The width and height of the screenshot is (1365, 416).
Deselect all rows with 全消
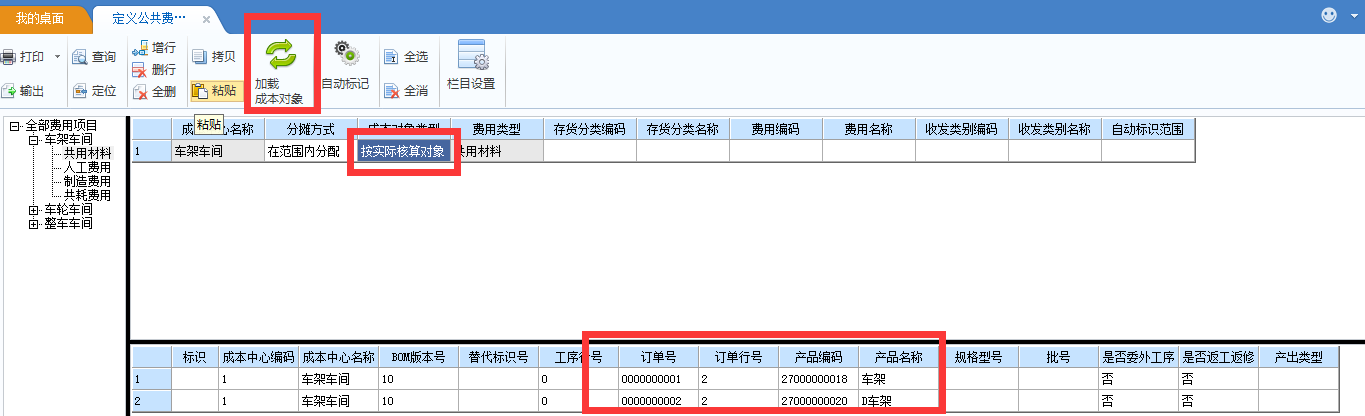click(x=392, y=91)
